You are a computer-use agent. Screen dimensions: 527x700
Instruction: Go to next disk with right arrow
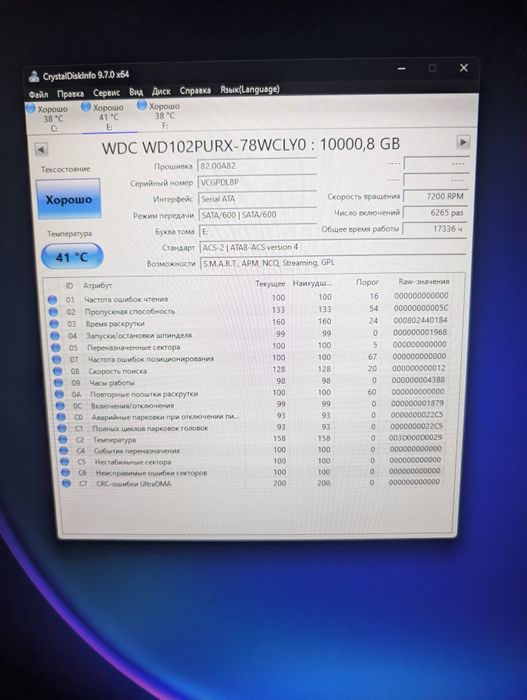463,142
